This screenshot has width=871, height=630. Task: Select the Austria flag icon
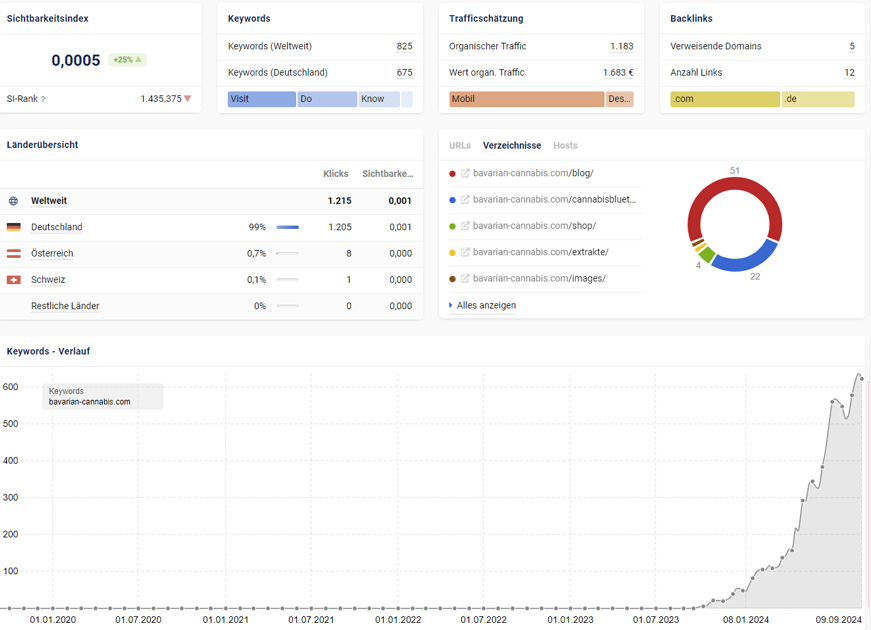coord(14,254)
